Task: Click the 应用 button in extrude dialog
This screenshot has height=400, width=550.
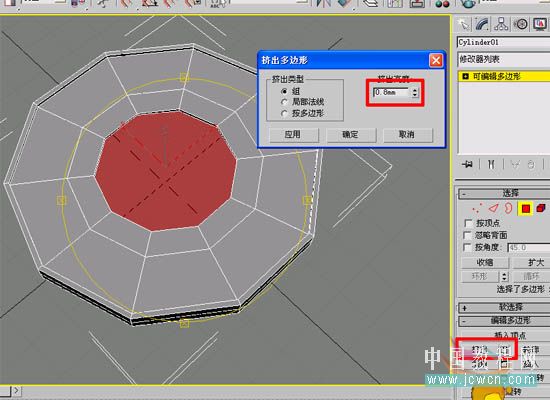Action: (294, 135)
